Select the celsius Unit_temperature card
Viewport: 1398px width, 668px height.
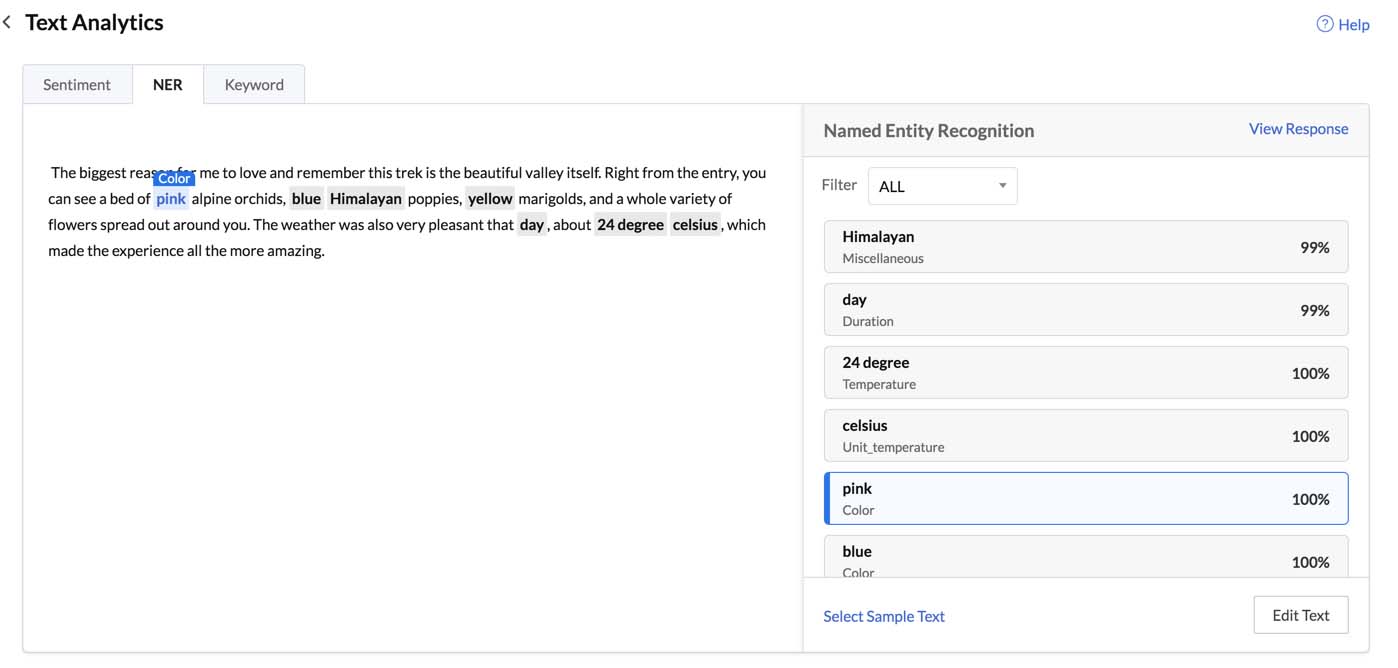1086,436
